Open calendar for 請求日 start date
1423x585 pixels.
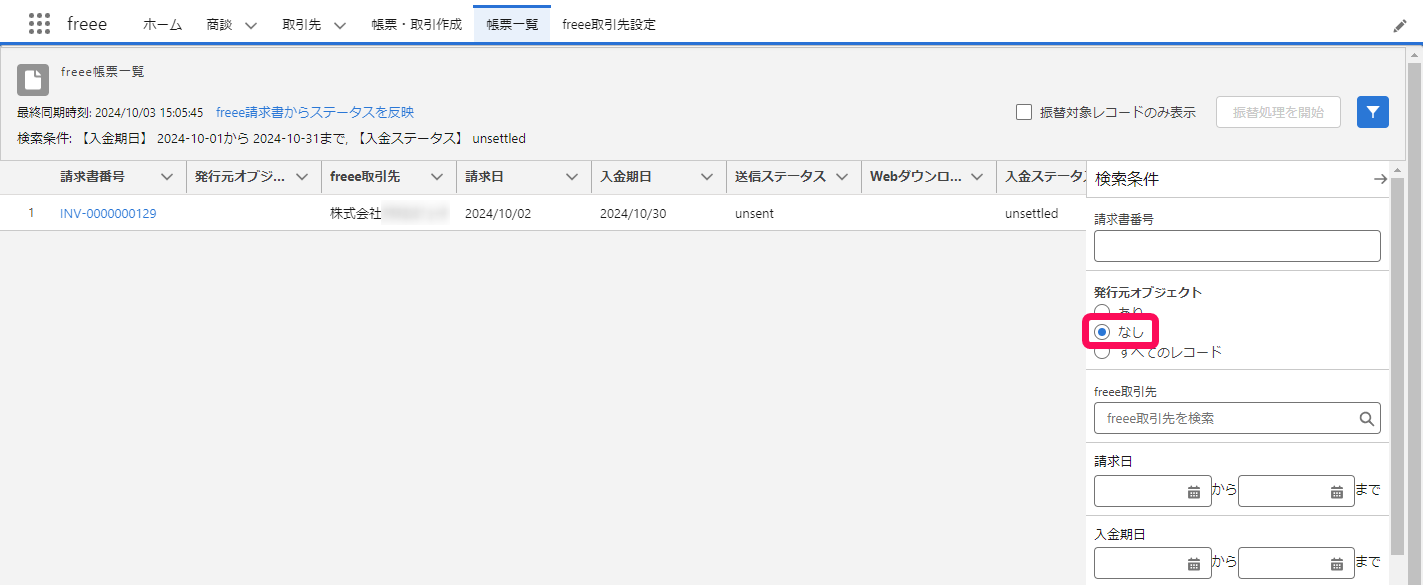point(1193,491)
